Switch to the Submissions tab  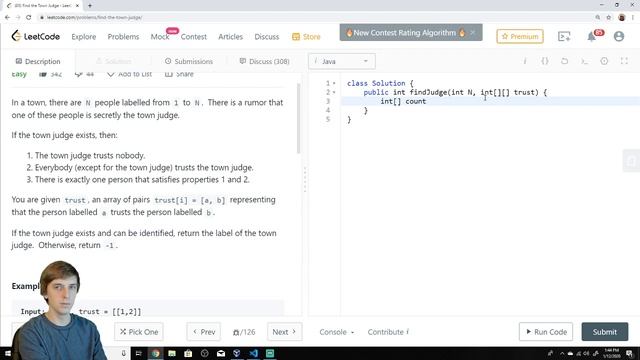click(x=189, y=61)
